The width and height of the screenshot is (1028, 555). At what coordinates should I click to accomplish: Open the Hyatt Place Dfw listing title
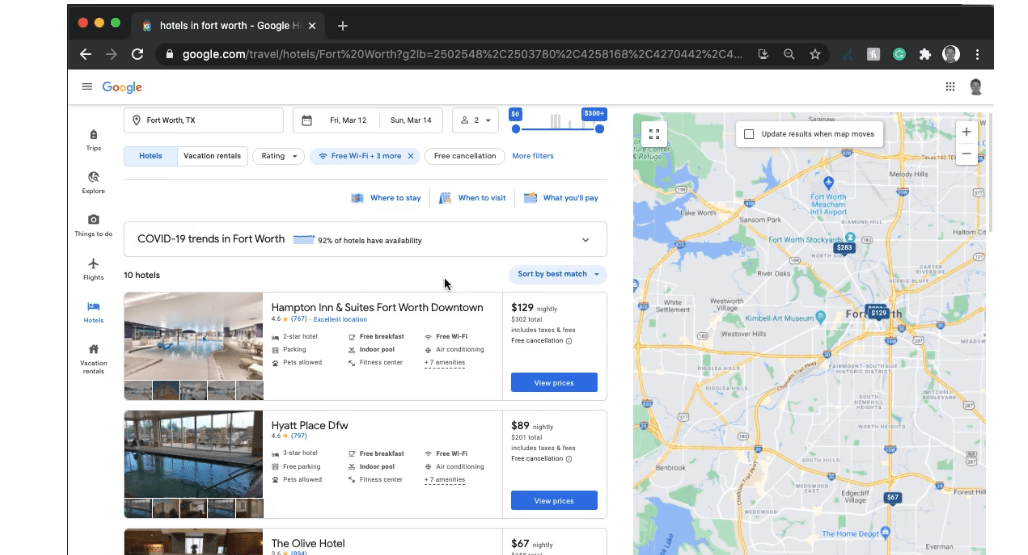tap(309, 425)
